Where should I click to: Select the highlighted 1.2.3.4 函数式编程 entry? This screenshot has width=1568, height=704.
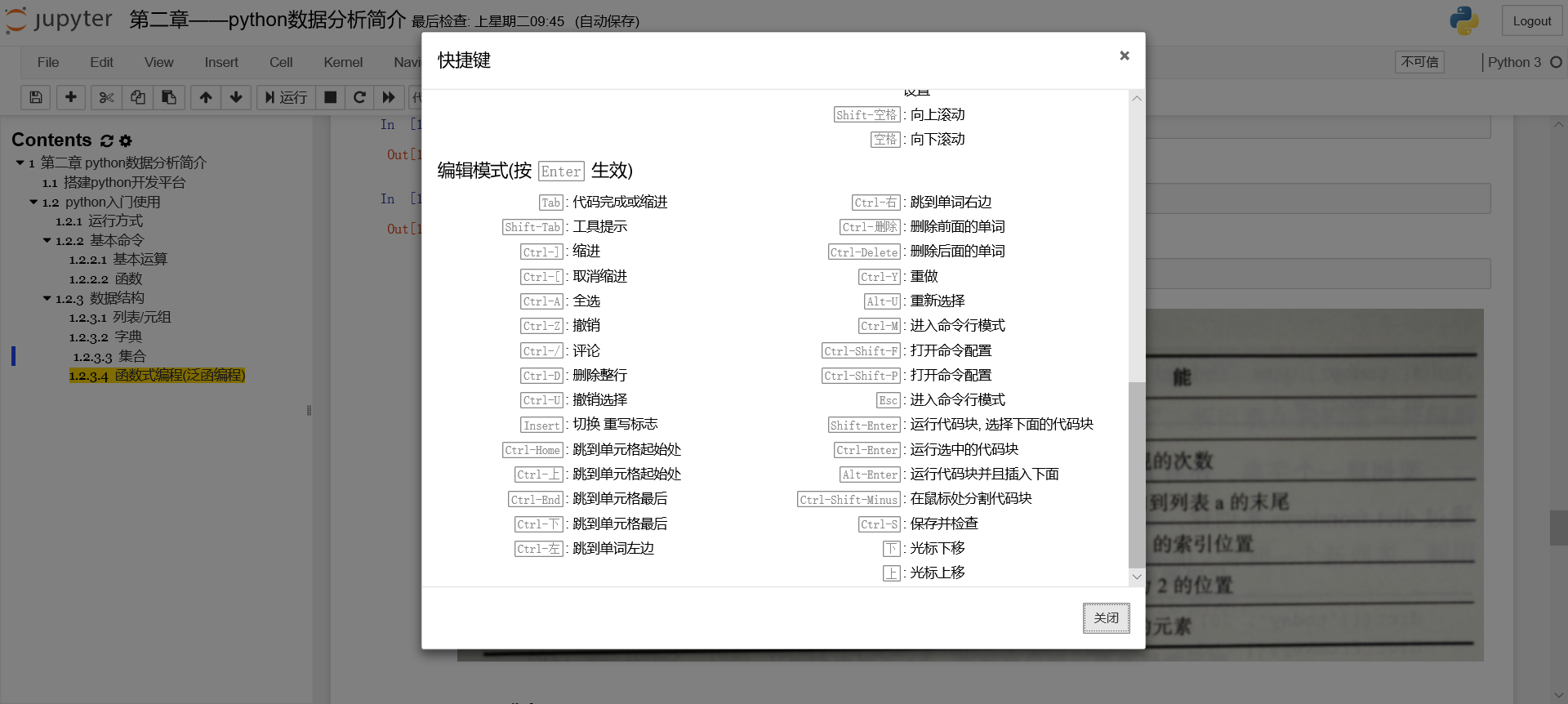[x=157, y=376]
